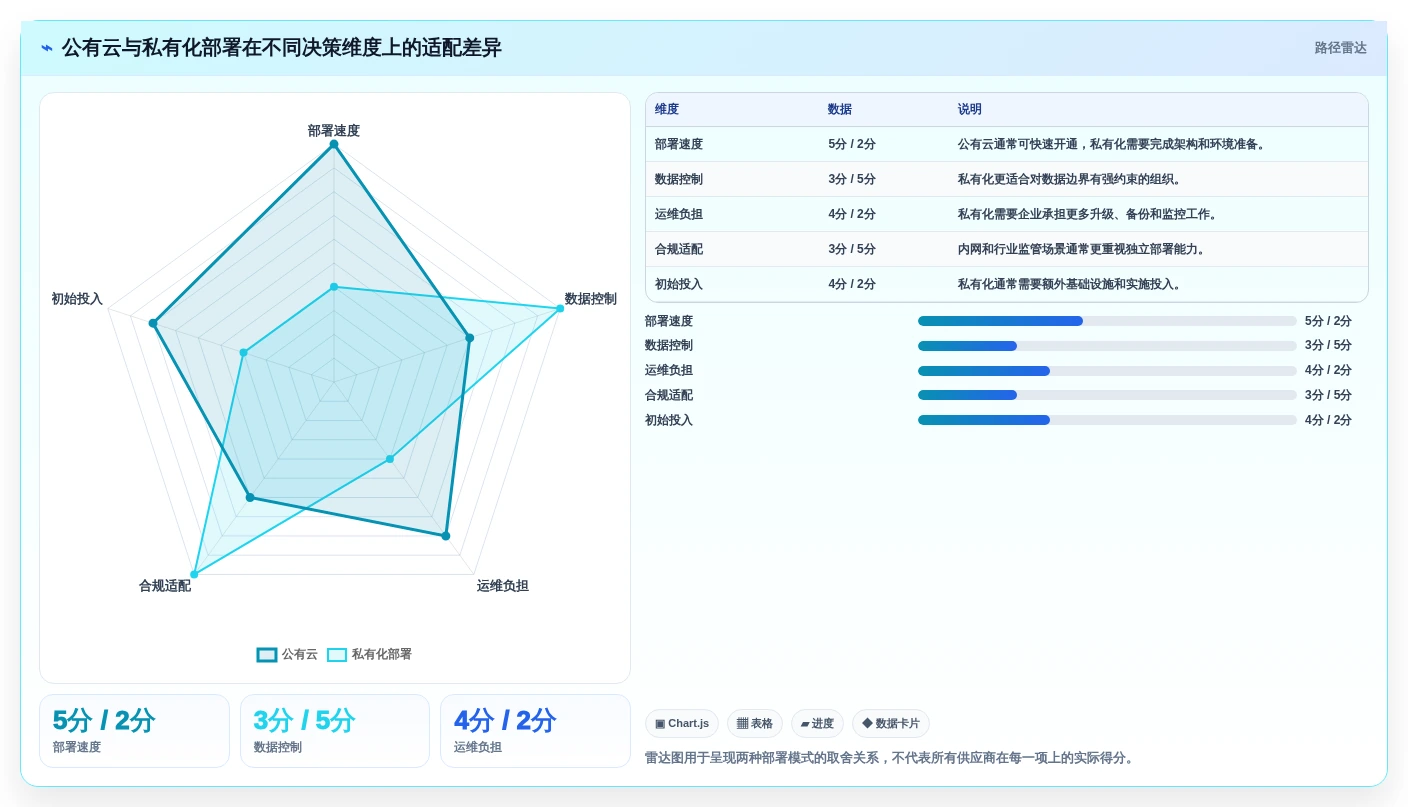Toggle the 私有化部署 legend item

[x=369, y=654]
